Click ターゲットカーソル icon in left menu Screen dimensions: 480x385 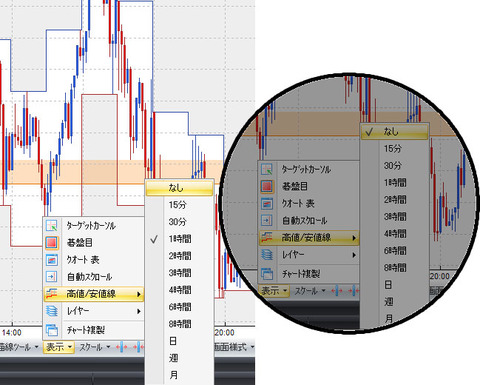tap(52, 226)
